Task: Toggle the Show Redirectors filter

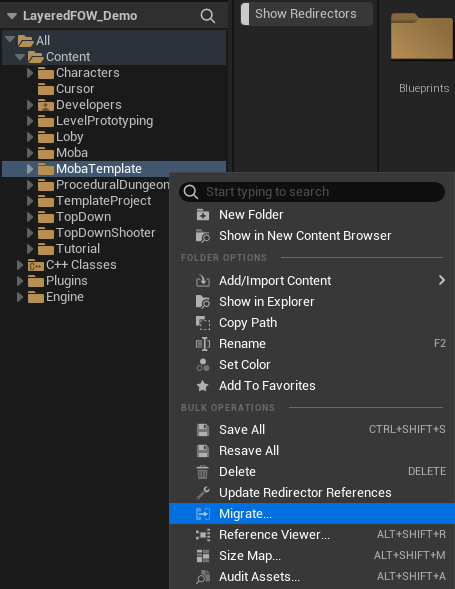Action: [x=307, y=14]
